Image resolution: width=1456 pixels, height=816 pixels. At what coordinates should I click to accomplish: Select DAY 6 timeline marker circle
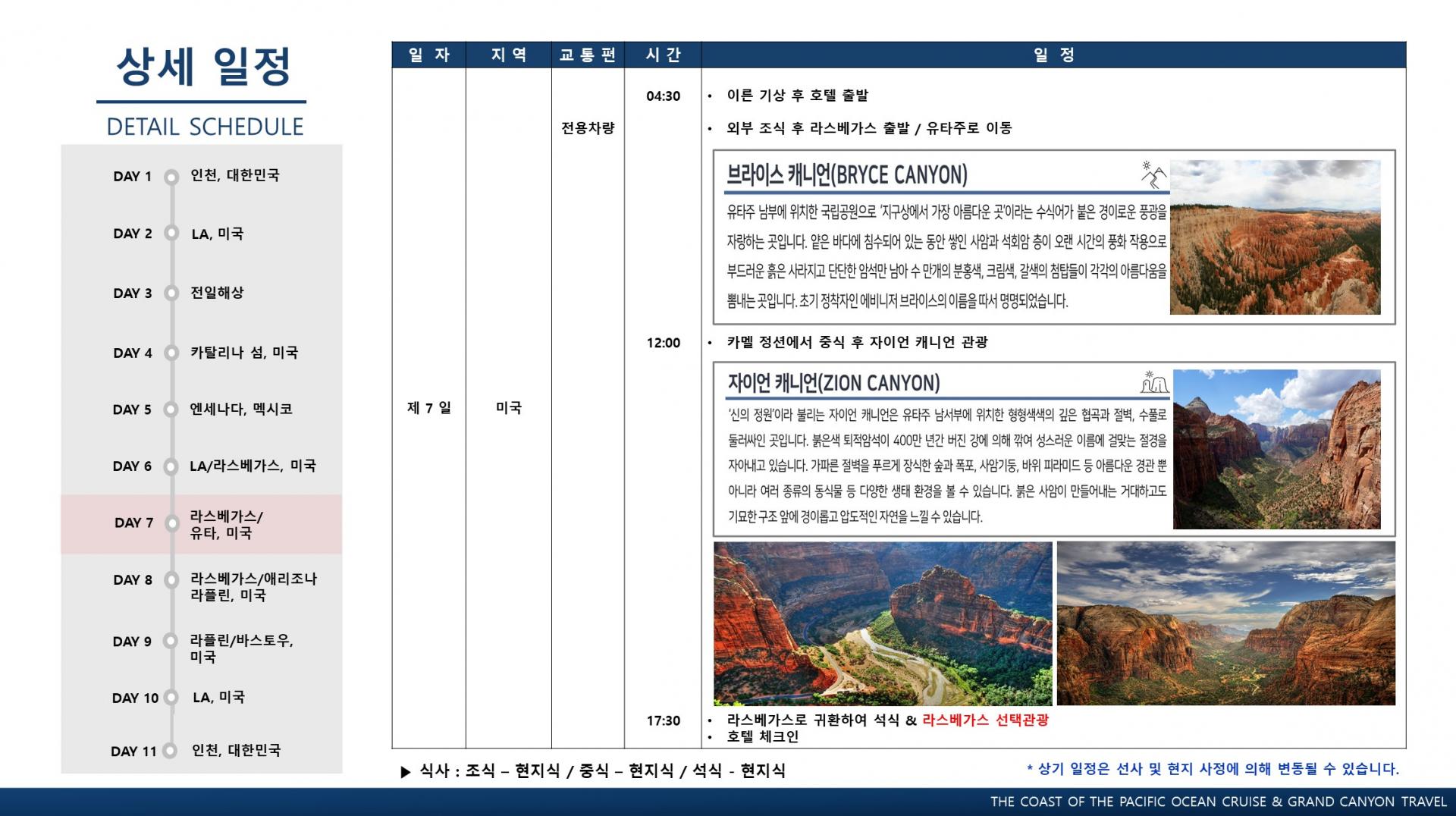coord(171,466)
